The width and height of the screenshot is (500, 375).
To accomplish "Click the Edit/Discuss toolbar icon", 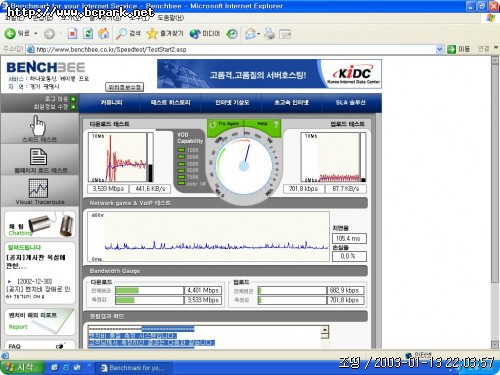I will click(x=285, y=34).
